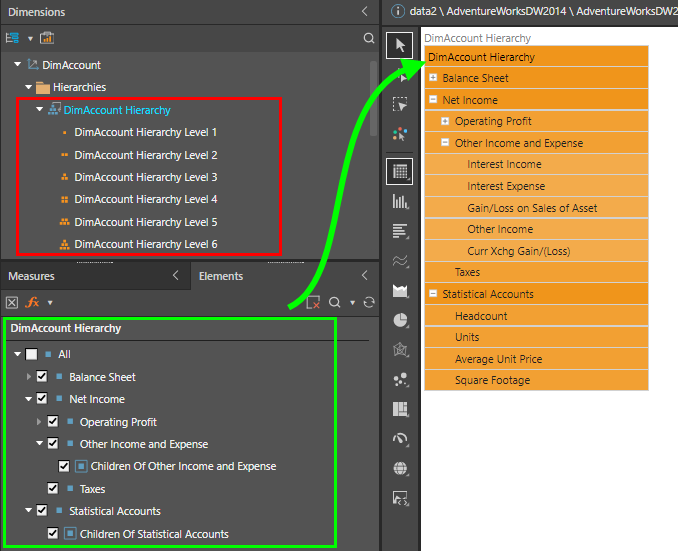The height and width of the screenshot is (551, 678).
Task: Choose the globe map visualization icon
Action: tap(400, 468)
